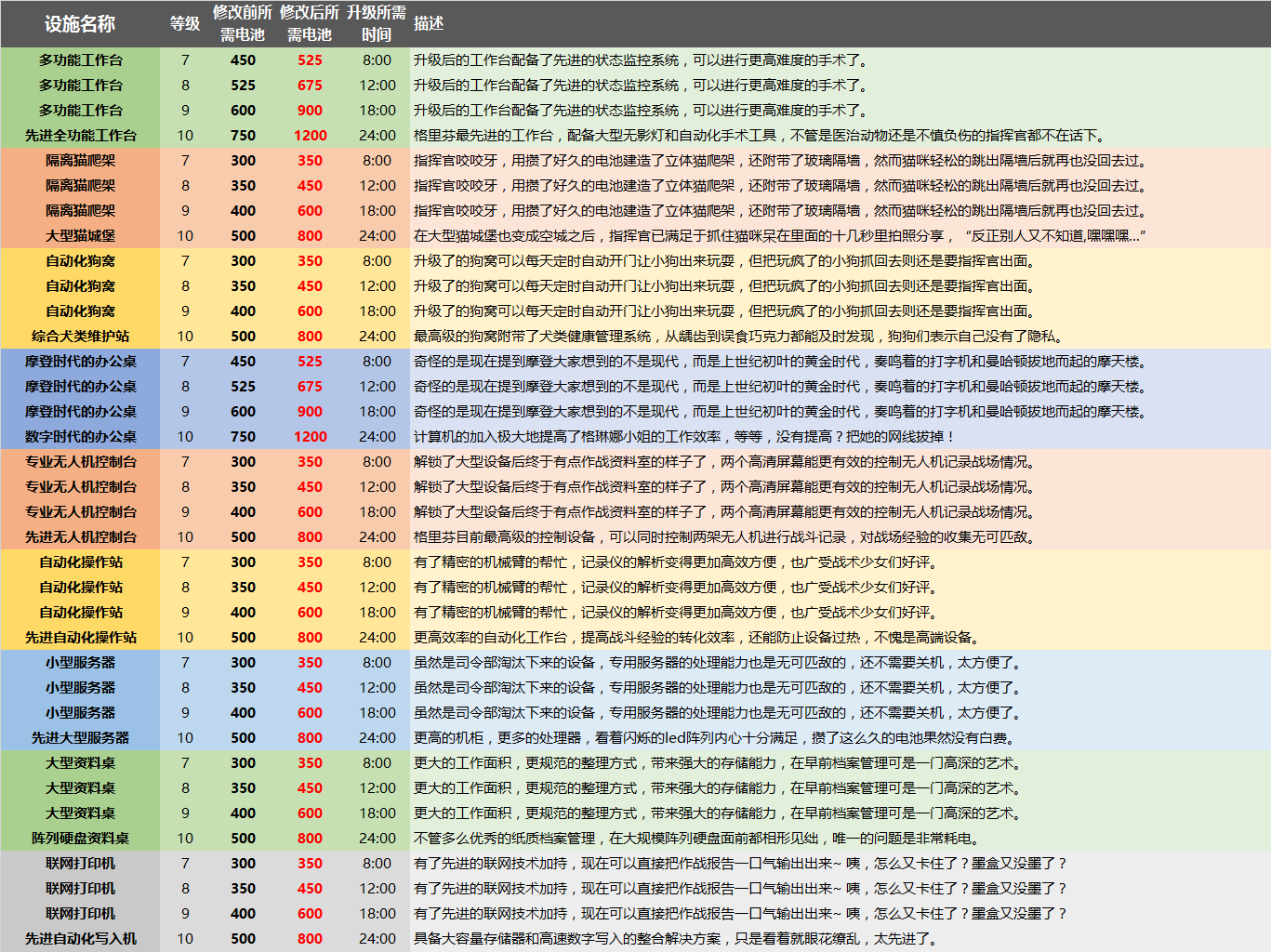This screenshot has width=1271, height=952.
Task: Click the black 750 value in 数字时代的办公桌 row
Action: click(x=243, y=437)
